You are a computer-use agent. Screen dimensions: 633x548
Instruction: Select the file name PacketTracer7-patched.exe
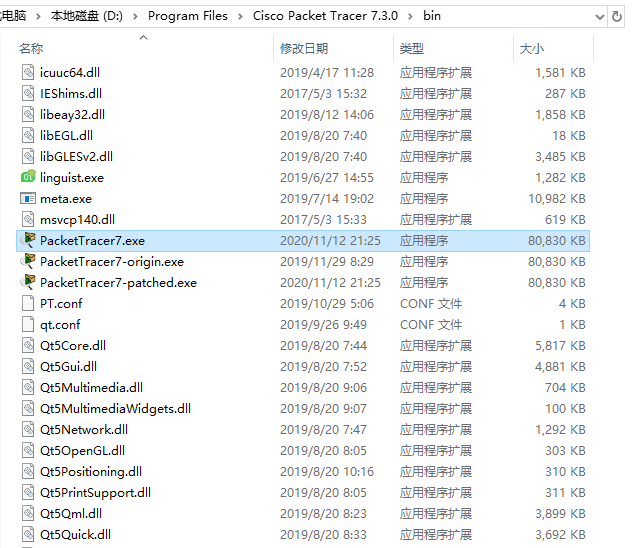[x=118, y=283]
